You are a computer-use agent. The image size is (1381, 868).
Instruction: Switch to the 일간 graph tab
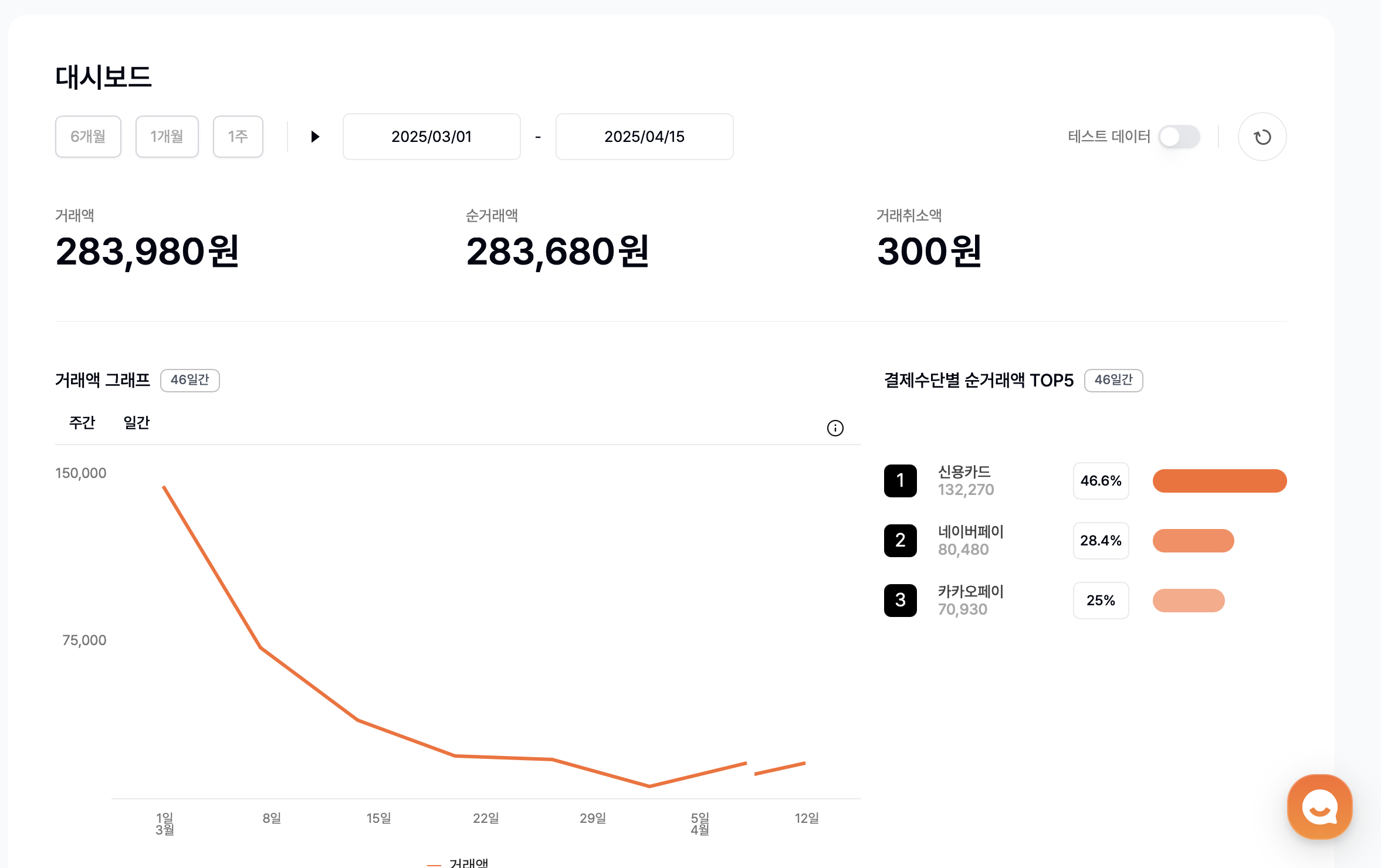pos(137,422)
